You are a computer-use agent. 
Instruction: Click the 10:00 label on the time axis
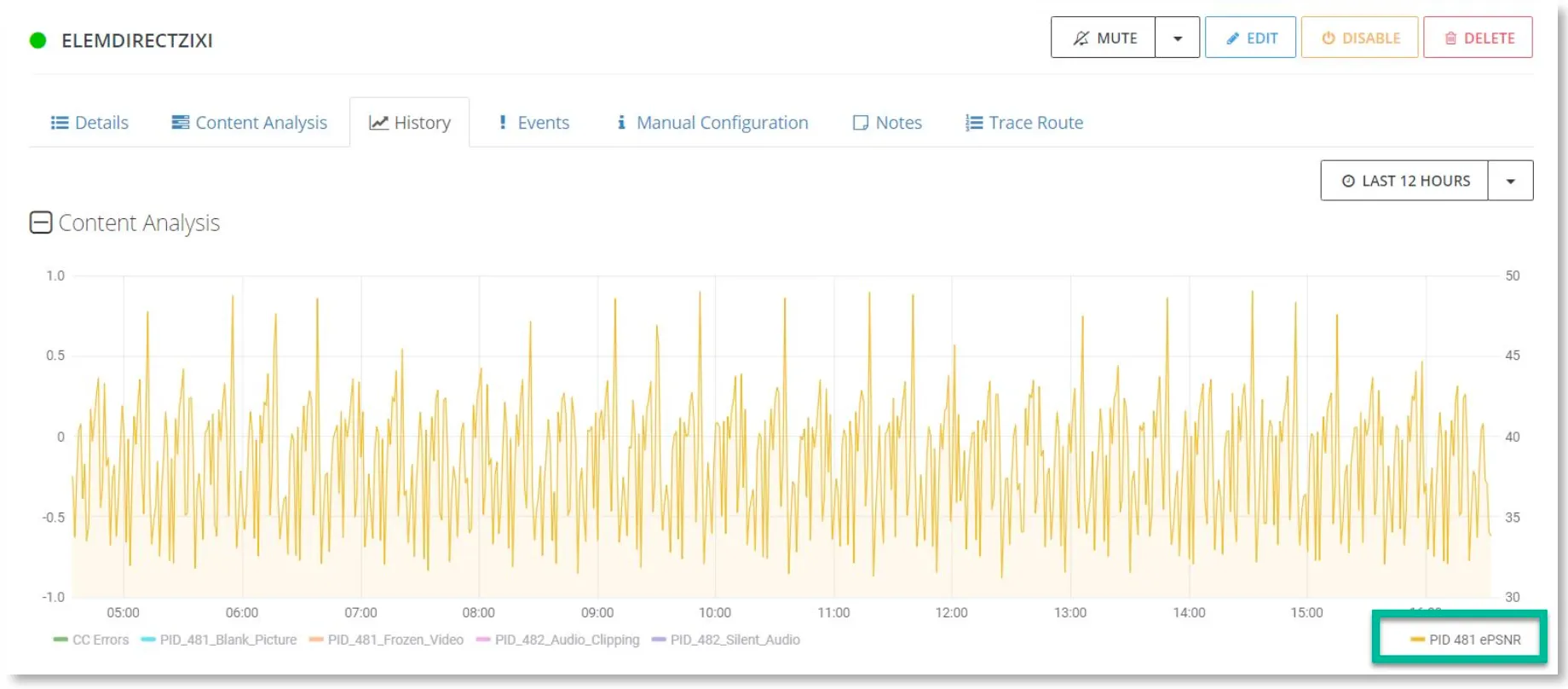coord(715,612)
